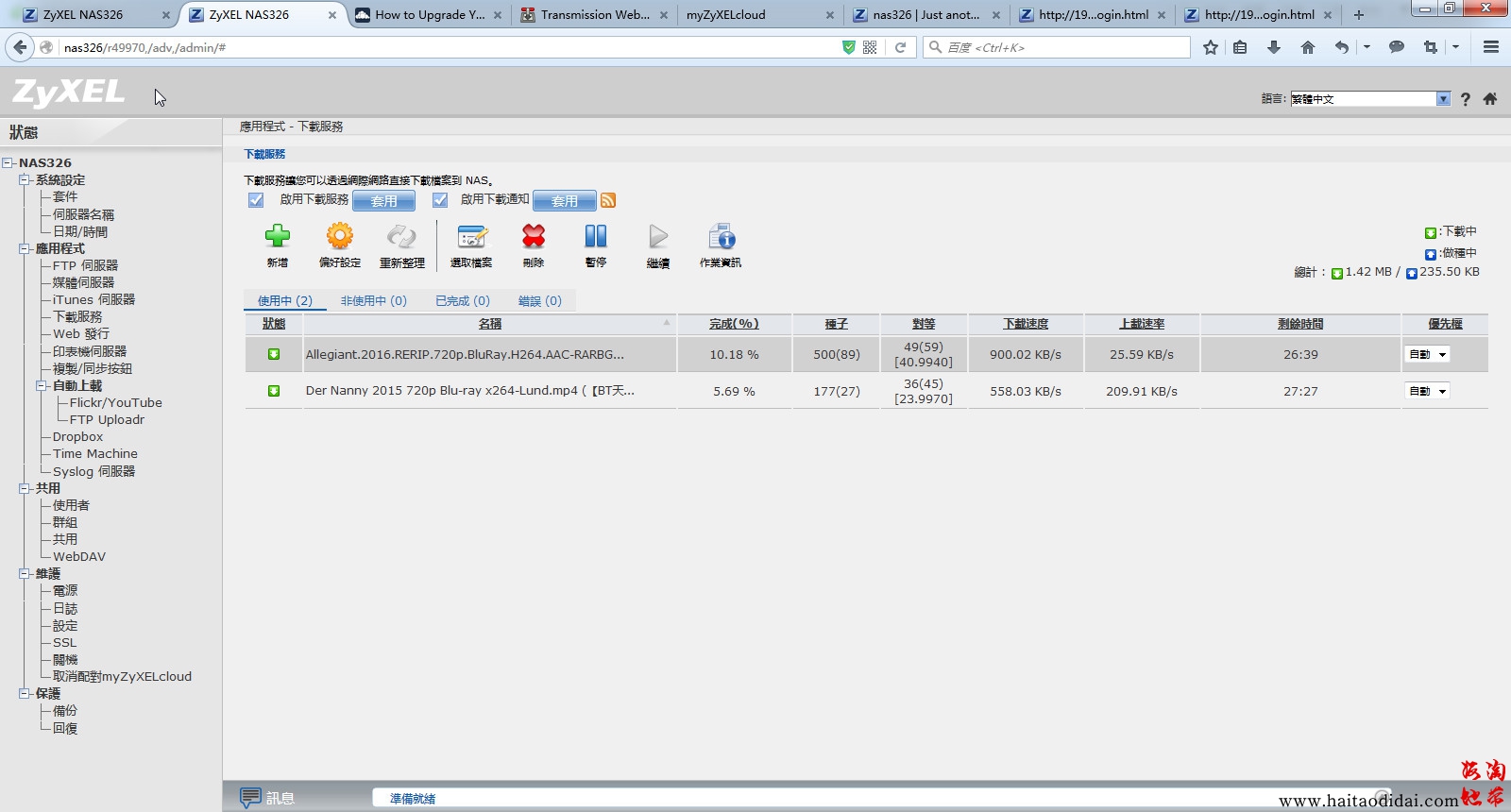The height and width of the screenshot is (812, 1511).
Task: Toggle the enable download service checkbox
Action: (x=256, y=200)
